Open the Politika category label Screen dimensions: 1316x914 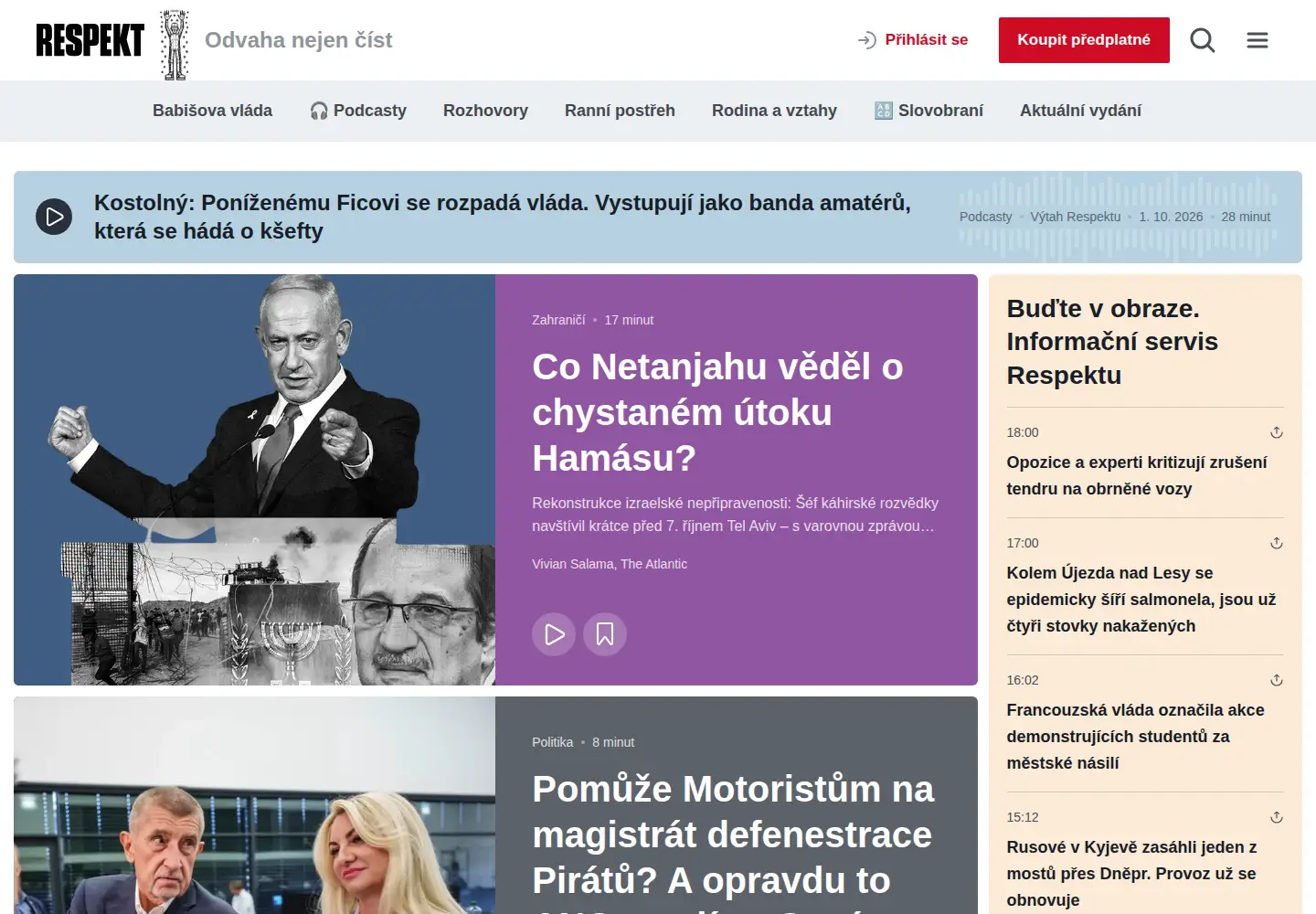552,742
